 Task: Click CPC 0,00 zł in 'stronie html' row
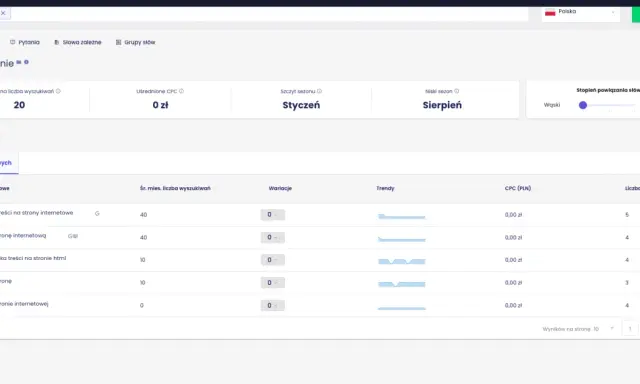tap(513, 260)
